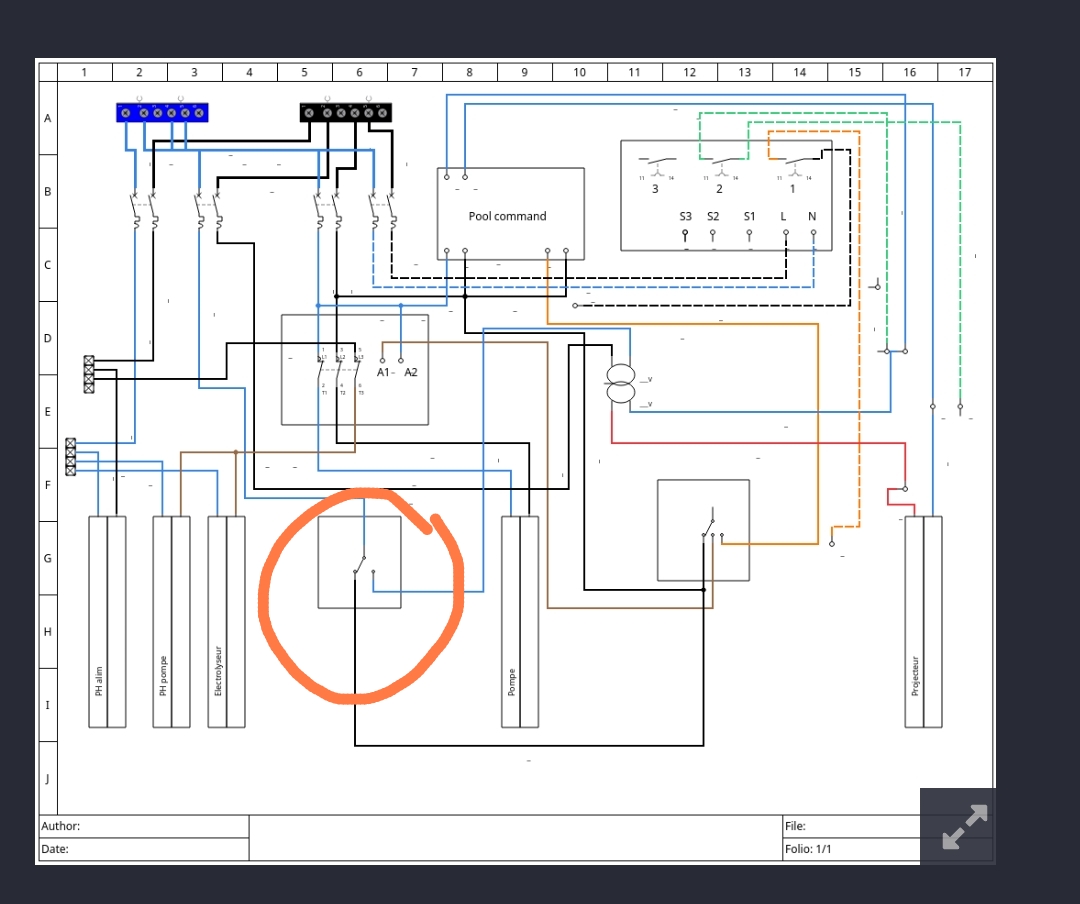Viewport: 1080px width, 904px height.
Task: Click the transformer symbol
Action: (x=621, y=385)
